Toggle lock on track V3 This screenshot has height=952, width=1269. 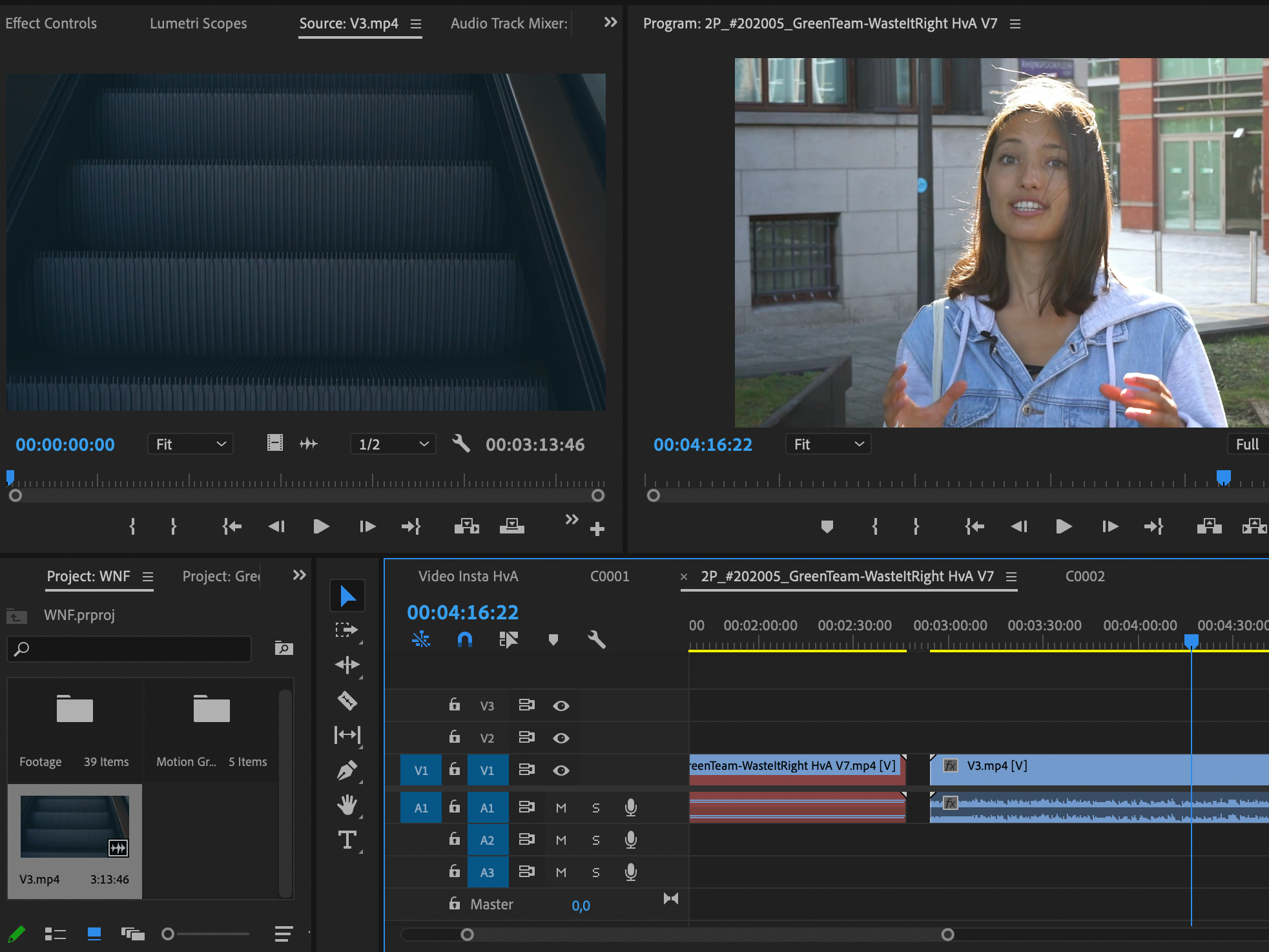click(455, 705)
